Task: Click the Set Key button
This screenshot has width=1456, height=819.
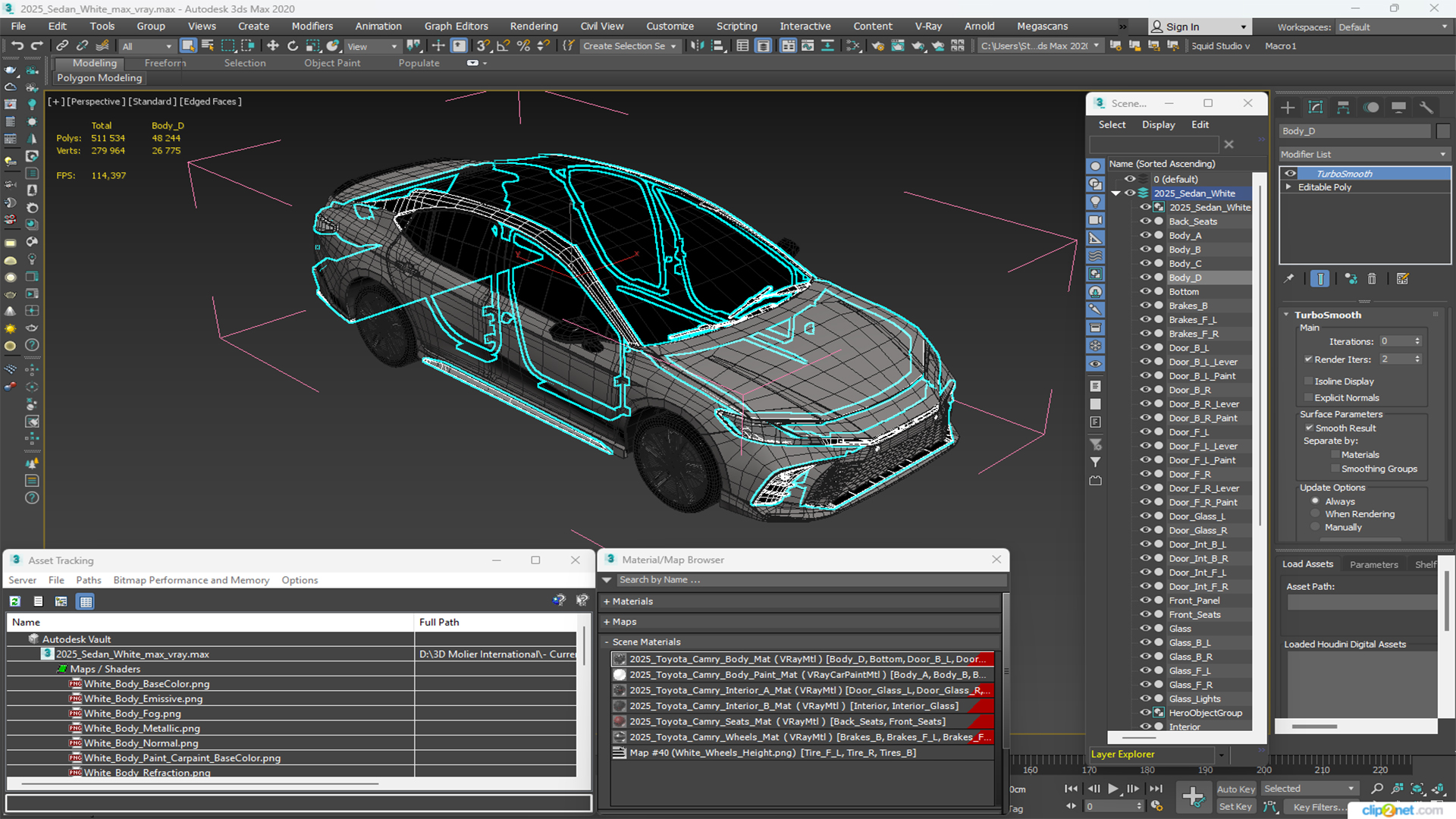Action: (1235, 807)
